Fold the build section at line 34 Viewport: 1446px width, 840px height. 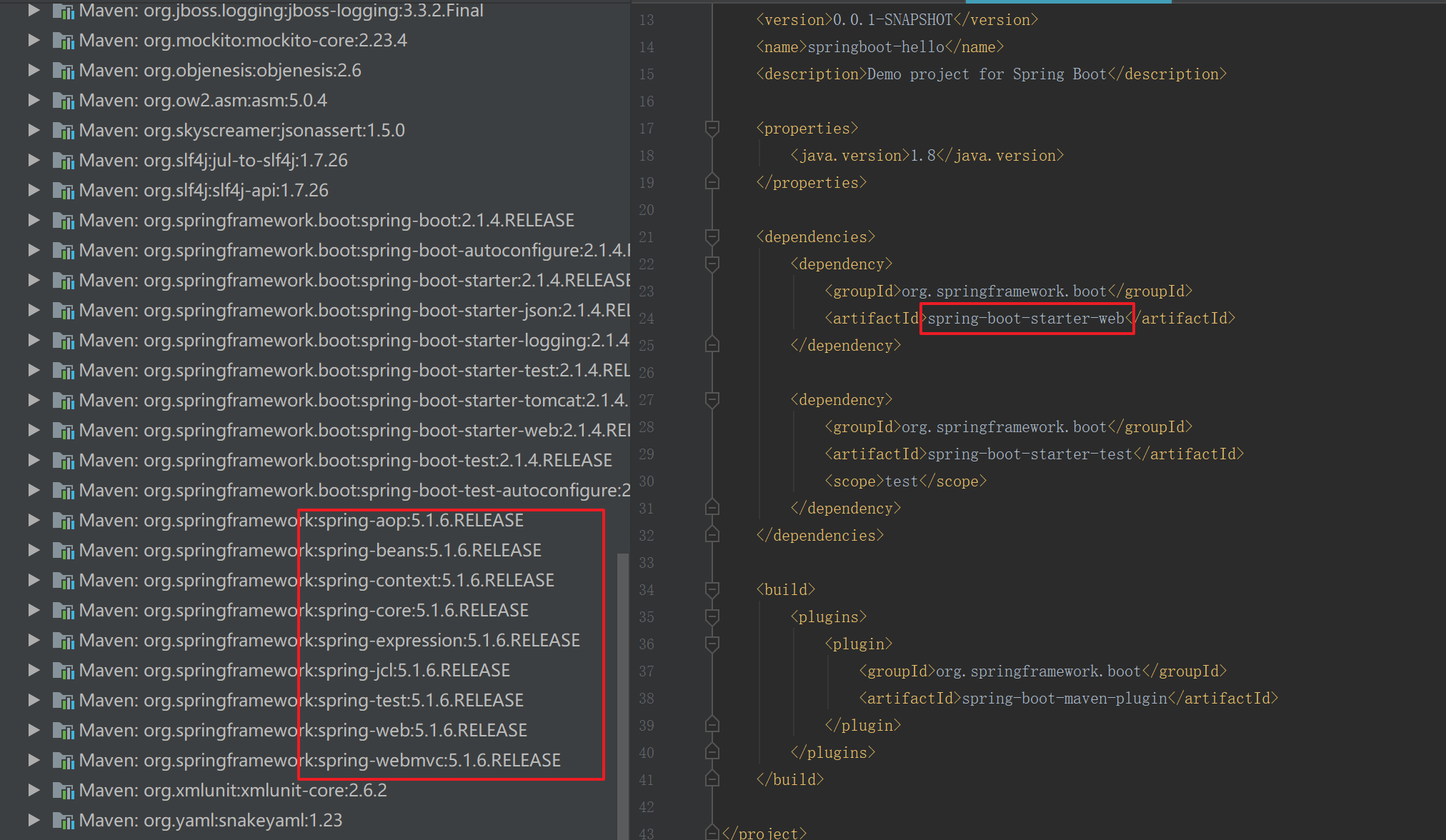(x=712, y=590)
